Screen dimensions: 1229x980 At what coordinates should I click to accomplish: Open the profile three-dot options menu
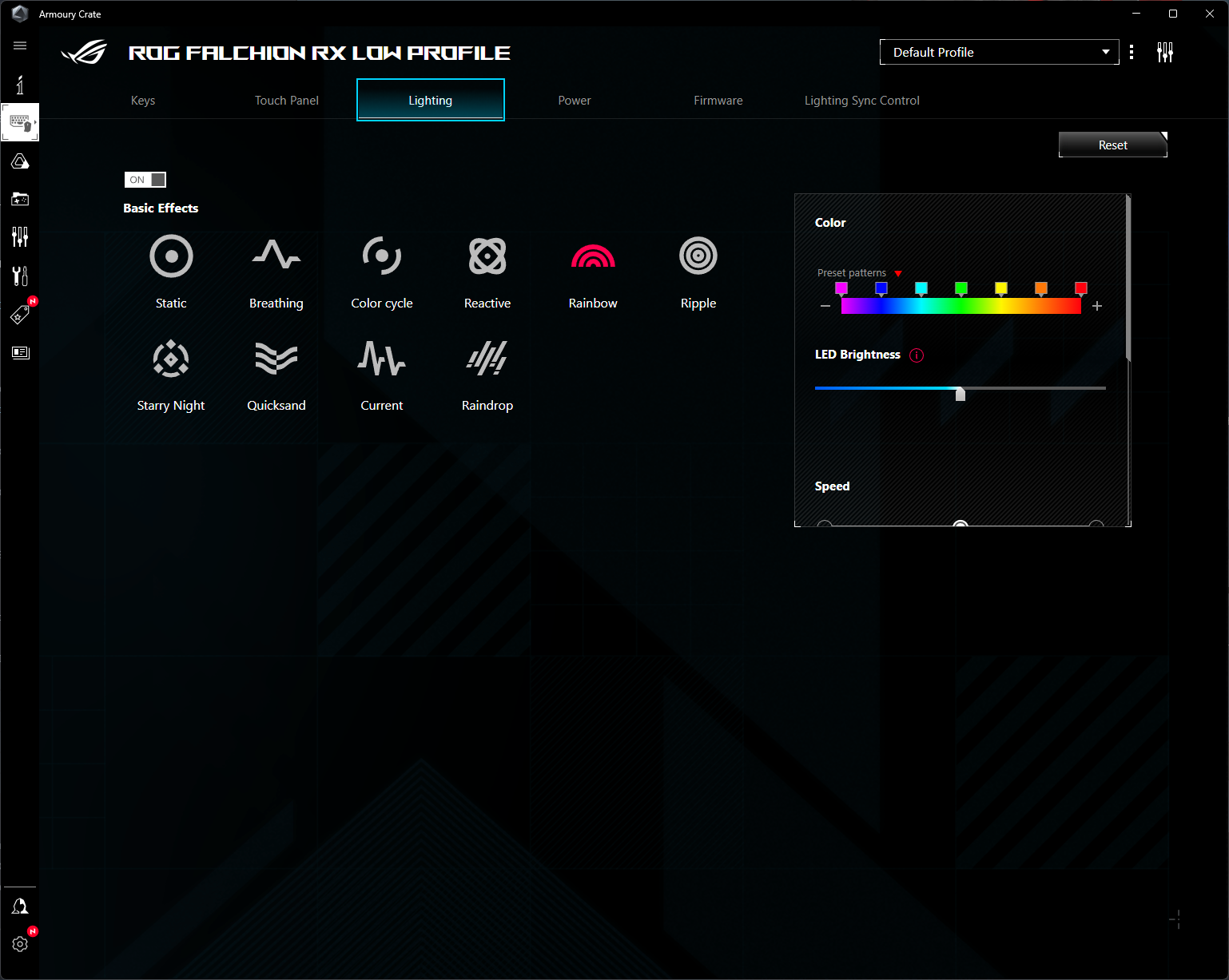(x=1132, y=52)
